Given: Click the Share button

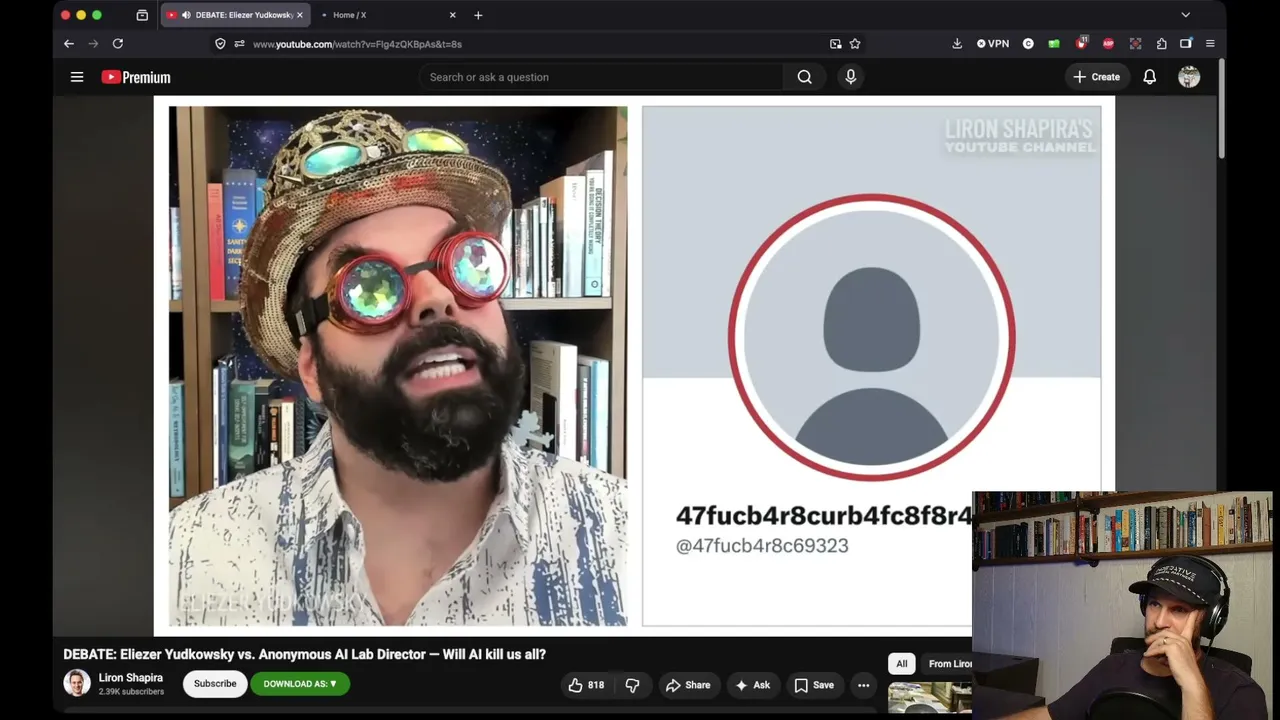Looking at the screenshot, I should (688, 685).
